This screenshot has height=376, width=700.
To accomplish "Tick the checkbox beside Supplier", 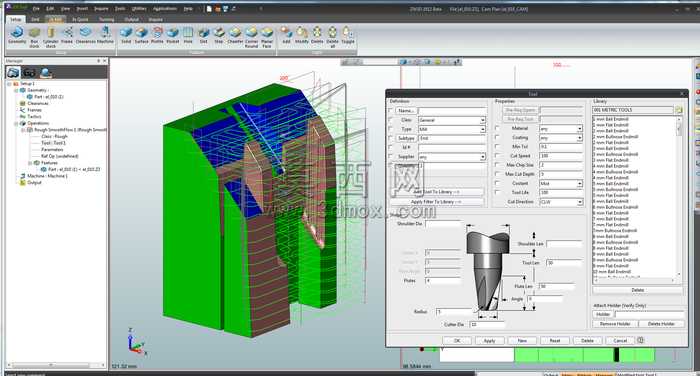I will tap(391, 157).
